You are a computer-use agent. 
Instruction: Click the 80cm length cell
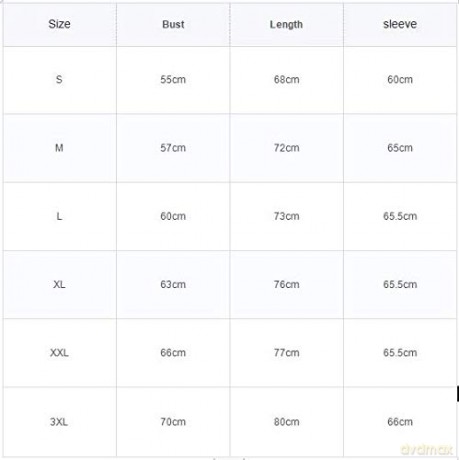pyautogui.click(x=286, y=422)
